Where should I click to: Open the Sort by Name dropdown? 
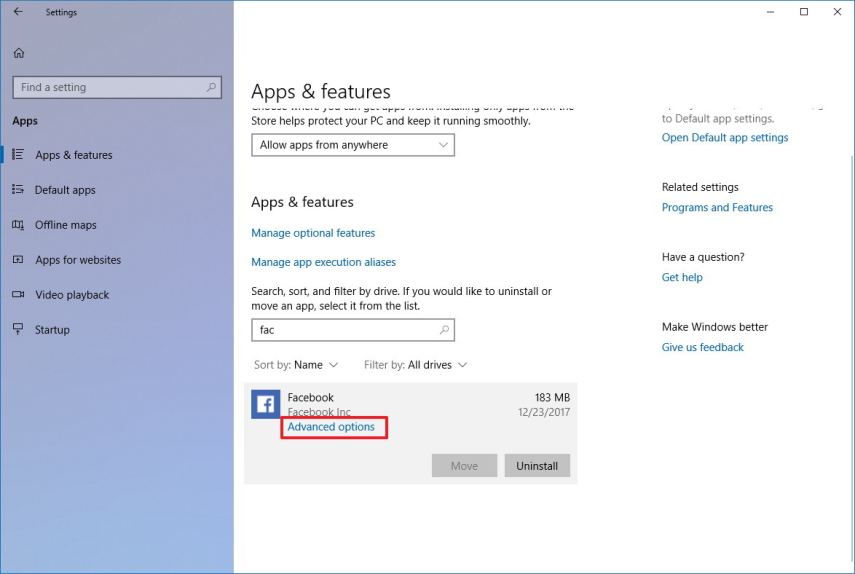pyautogui.click(x=296, y=365)
